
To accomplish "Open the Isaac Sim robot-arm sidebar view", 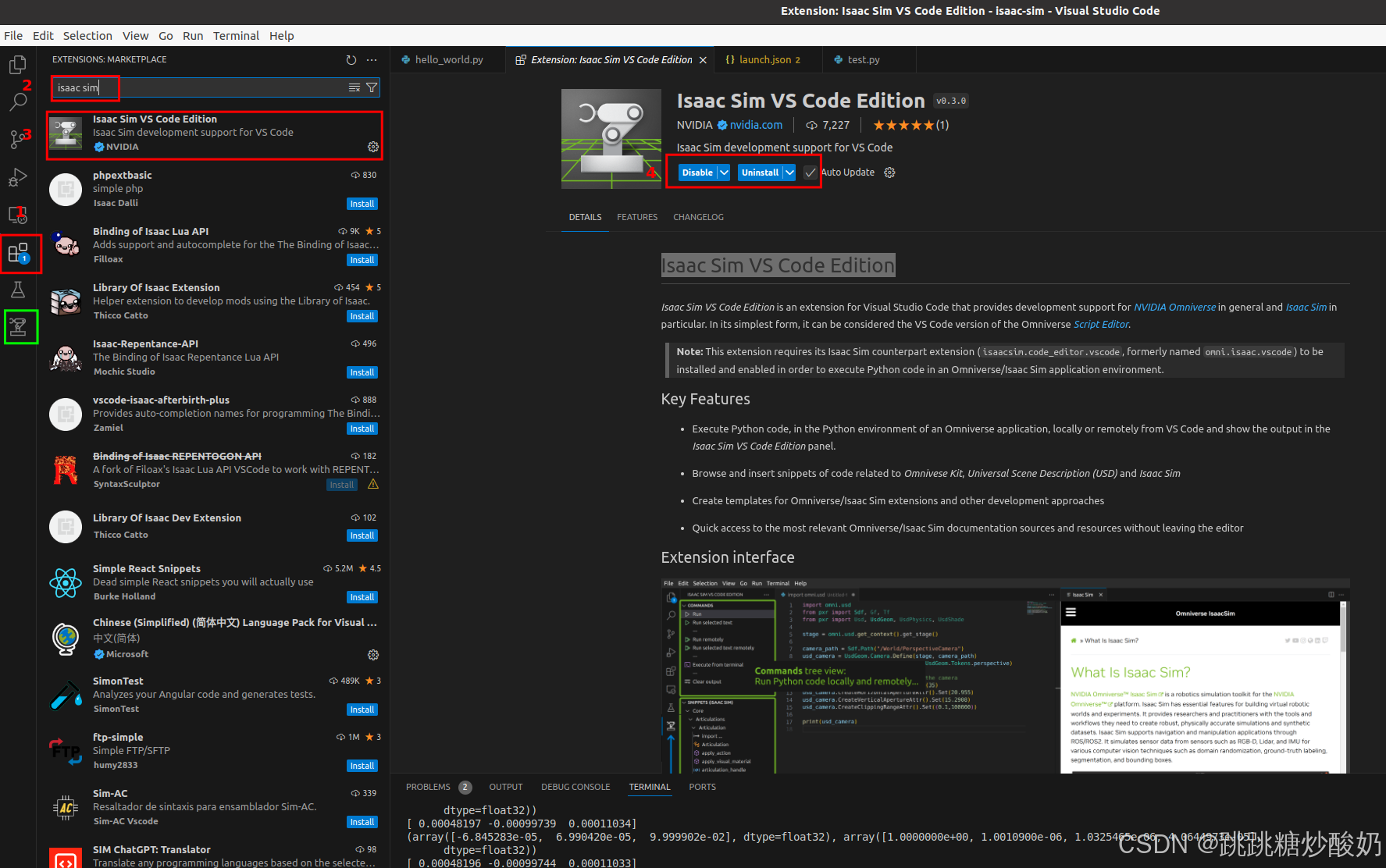I will coord(20,326).
